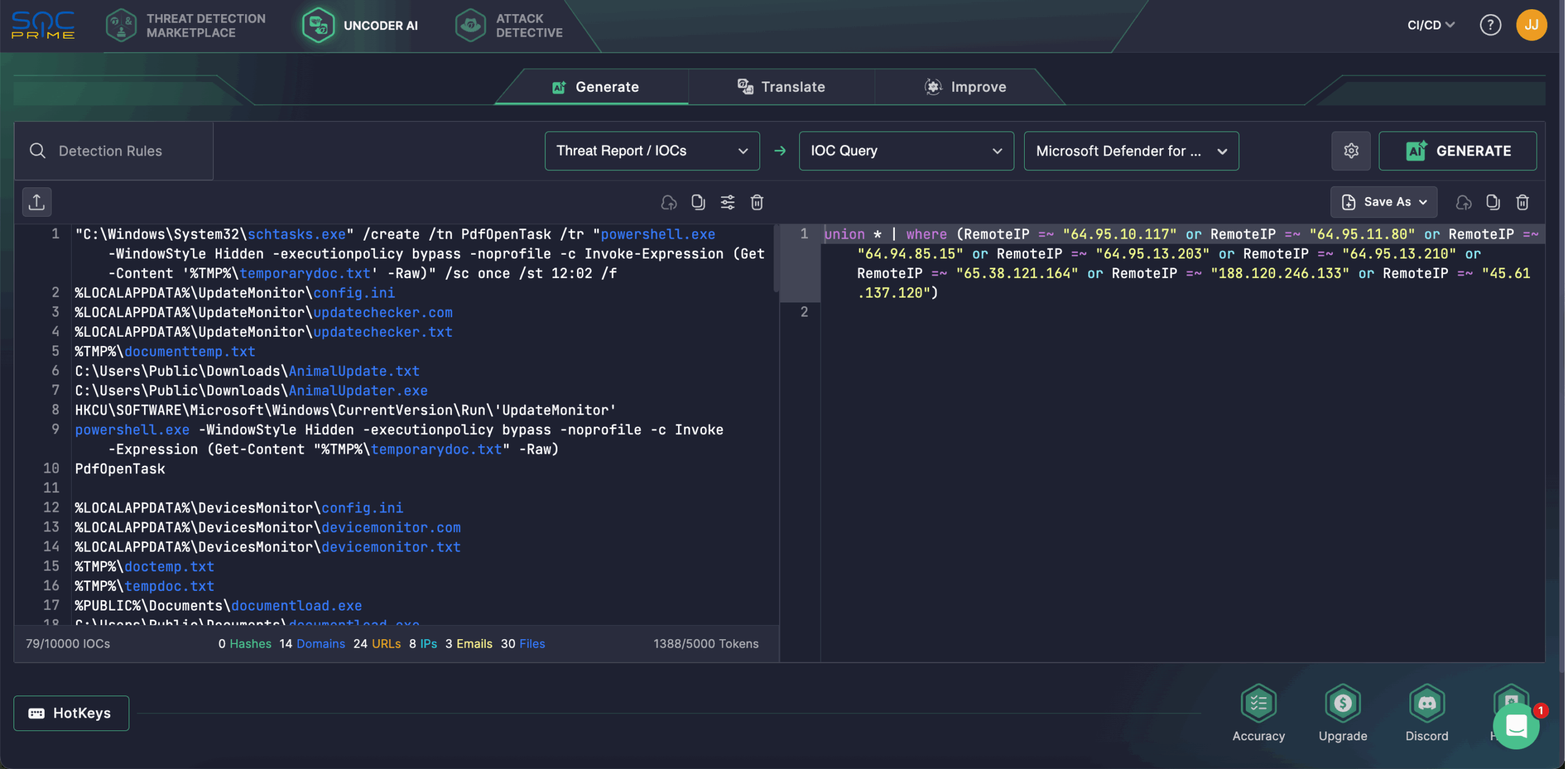Expand the CI/CD dropdown
The image size is (1568, 769).
1430,25
